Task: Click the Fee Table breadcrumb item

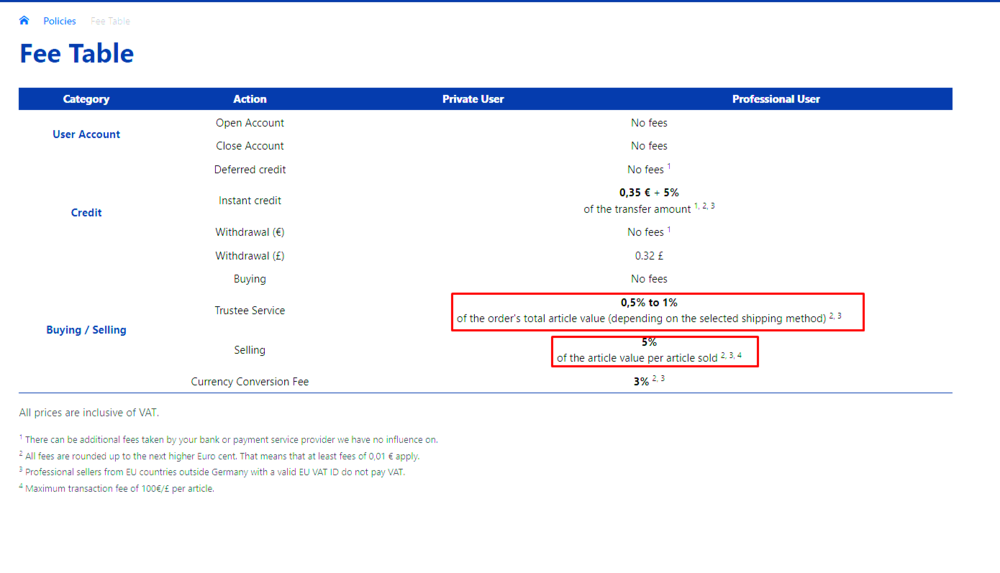Action: click(110, 21)
